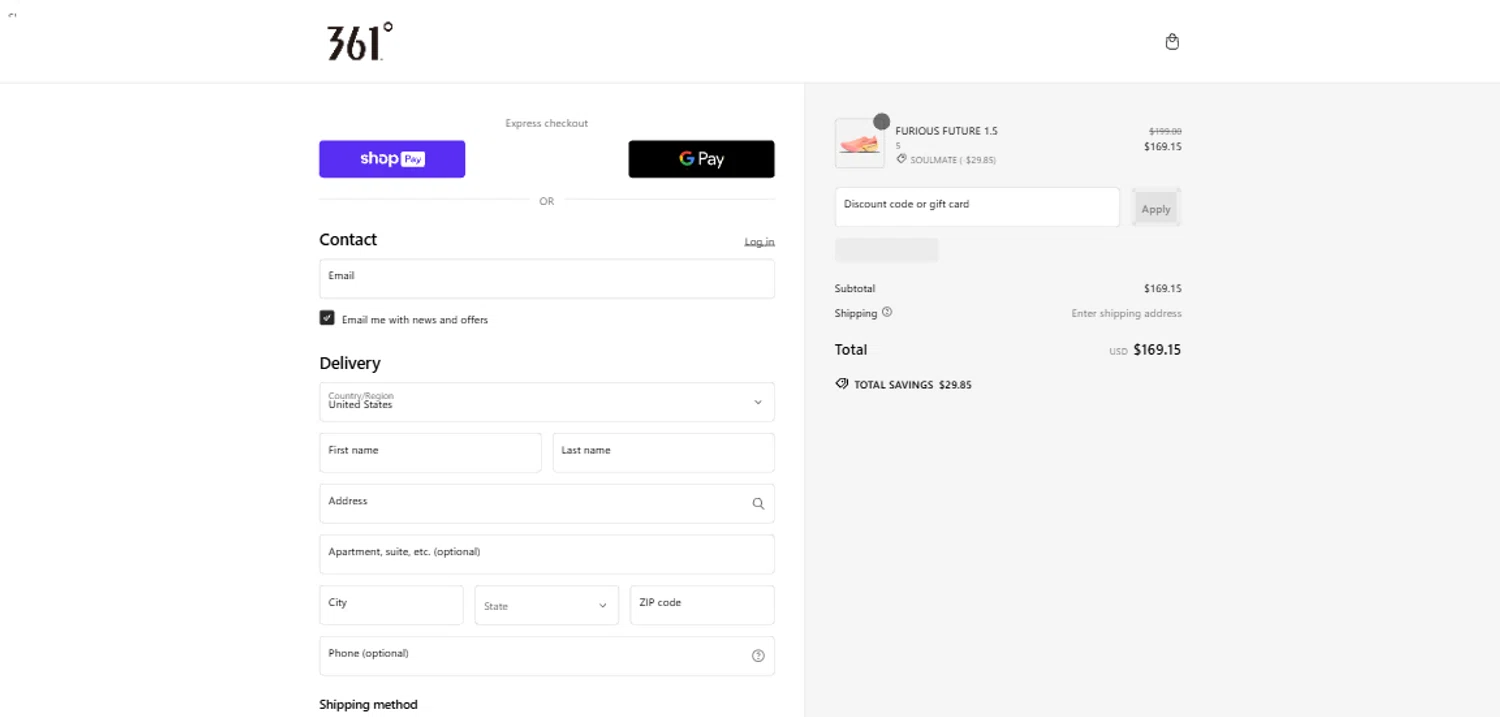The image size is (1500, 717).
Task: Click the shipping info help icon
Action: (887, 312)
